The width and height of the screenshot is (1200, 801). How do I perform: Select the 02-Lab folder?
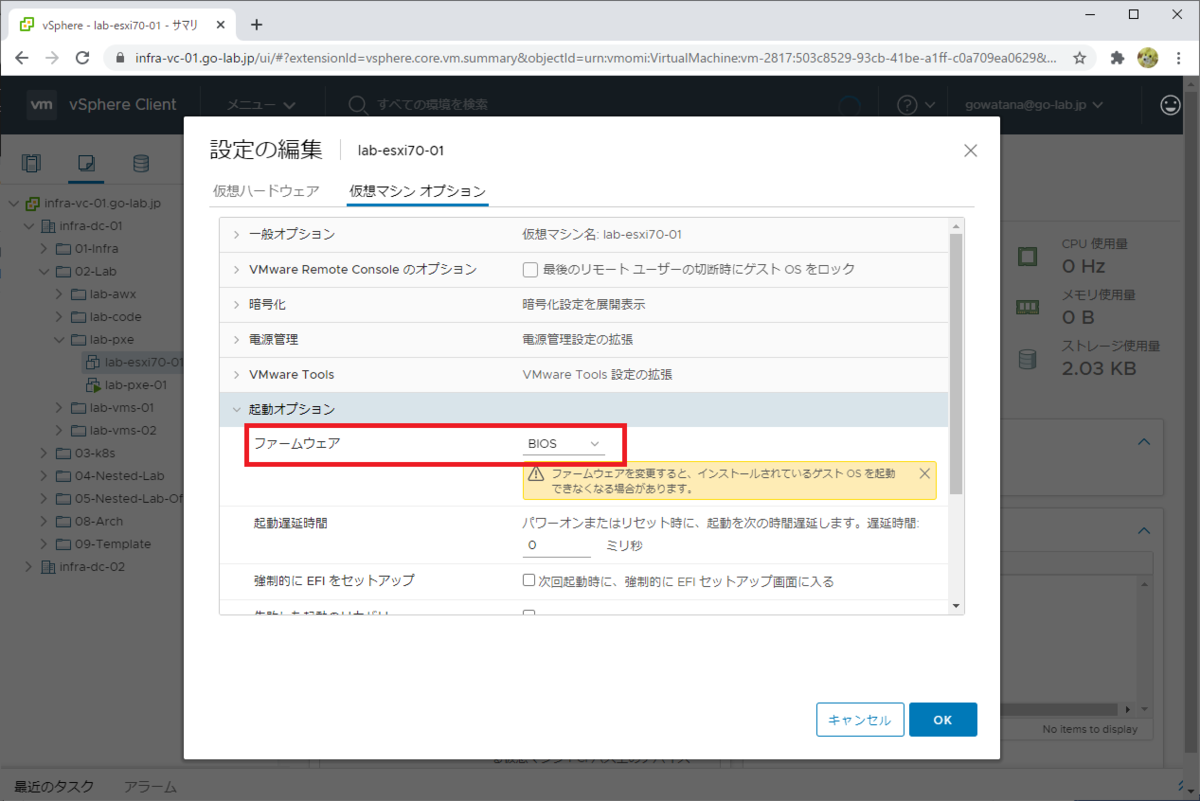pos(97,271)
